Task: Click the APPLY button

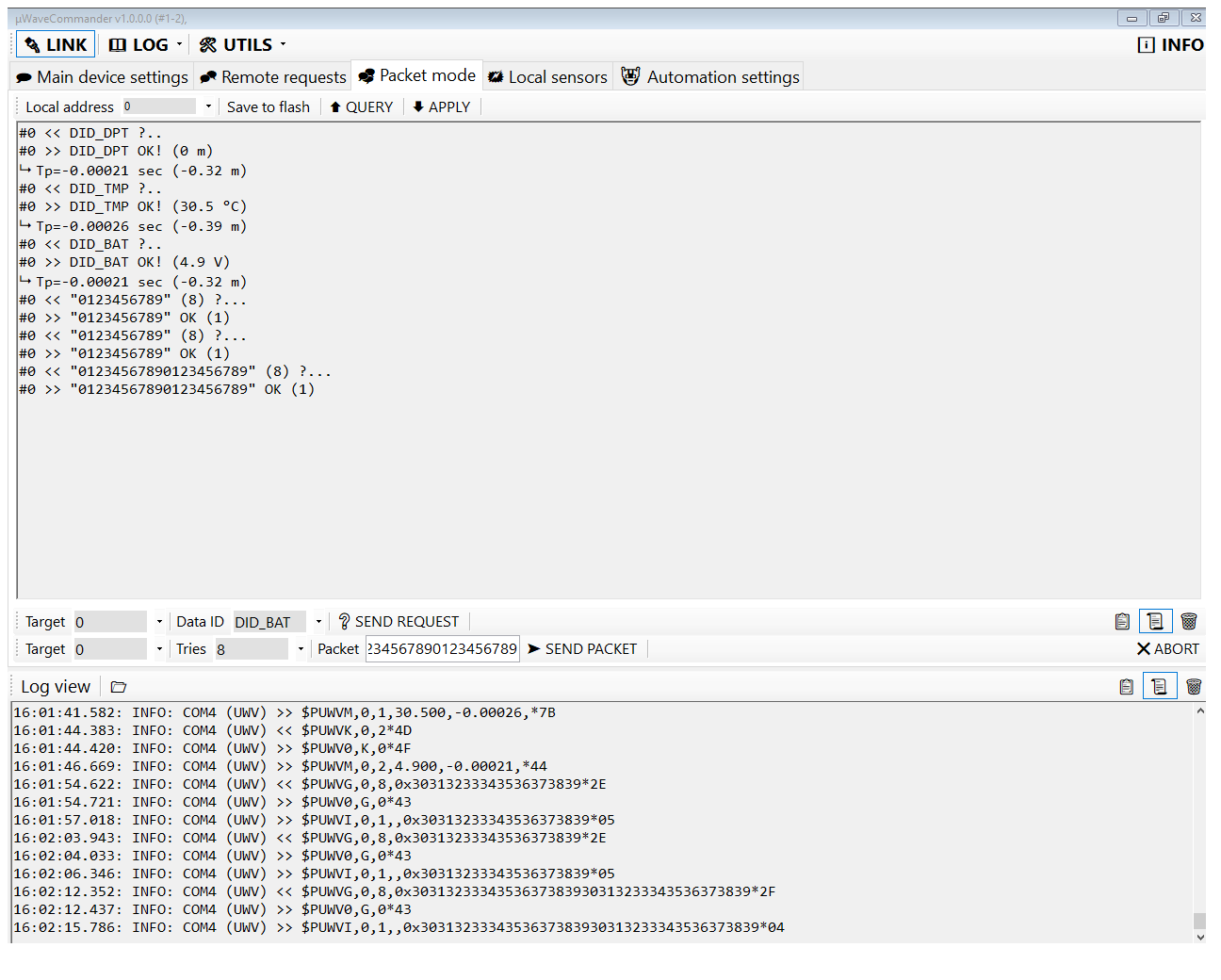Action: coord(442,106)
